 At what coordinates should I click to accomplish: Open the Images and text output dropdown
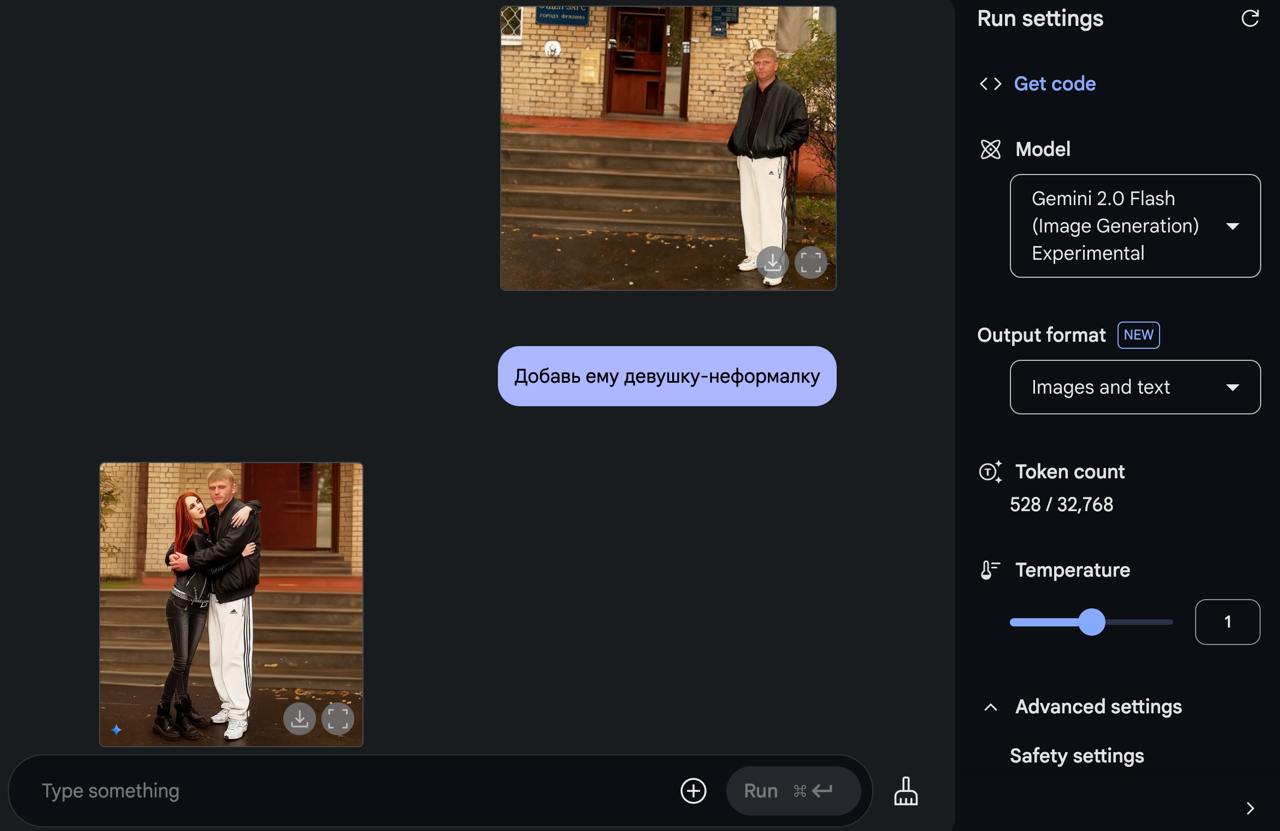tap(1134, 387)
